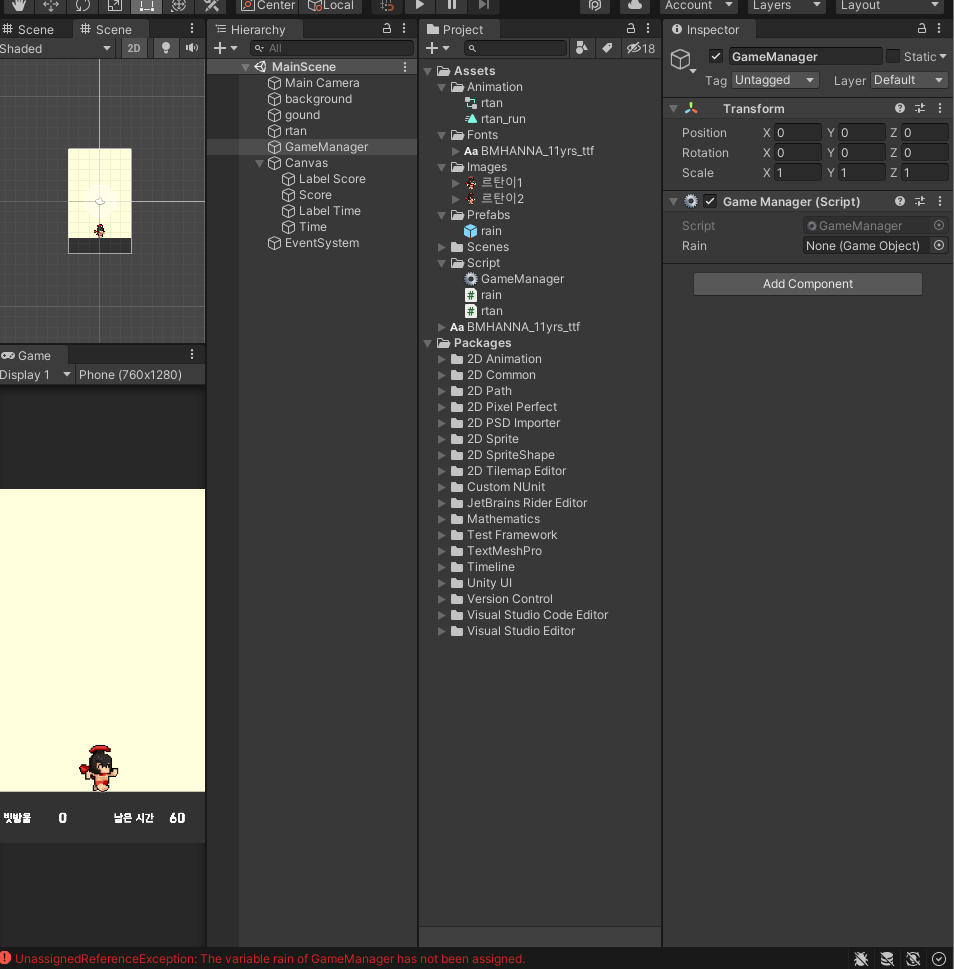
Task: Lock the Hierarchy panel
Action: 387,28
